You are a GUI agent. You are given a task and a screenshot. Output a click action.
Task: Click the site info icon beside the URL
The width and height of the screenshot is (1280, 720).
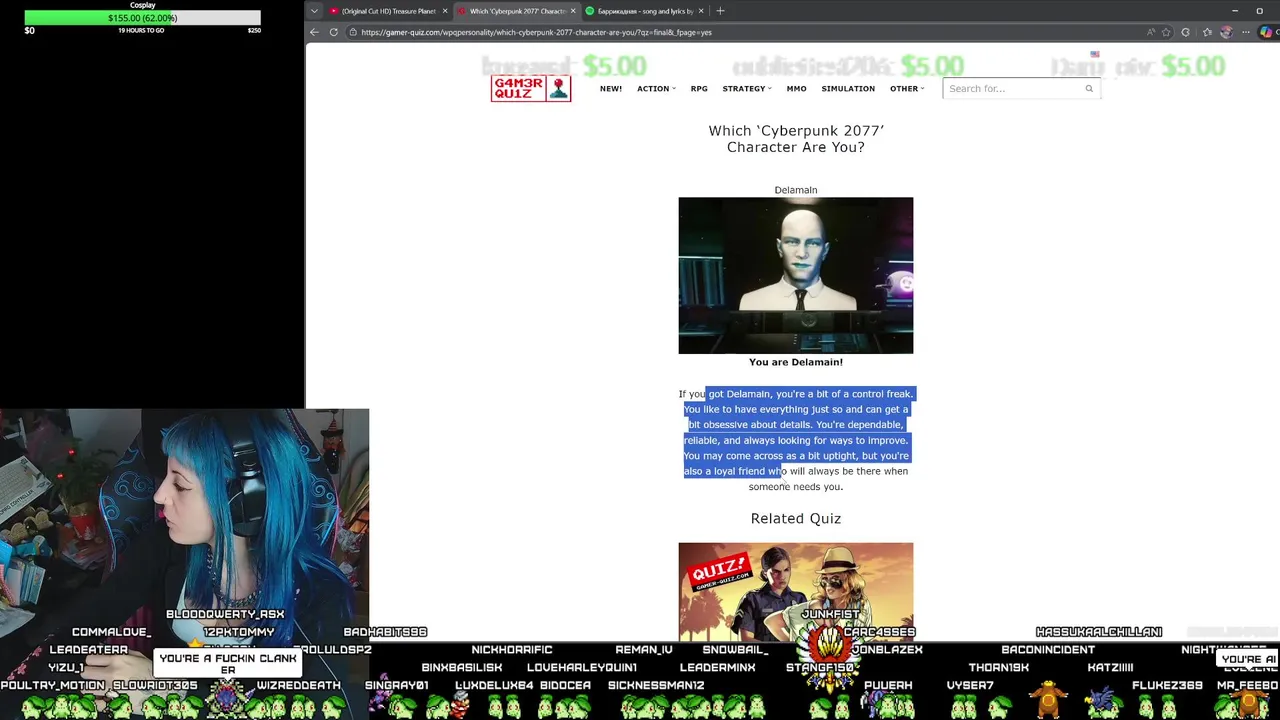(x=353, y=32)
